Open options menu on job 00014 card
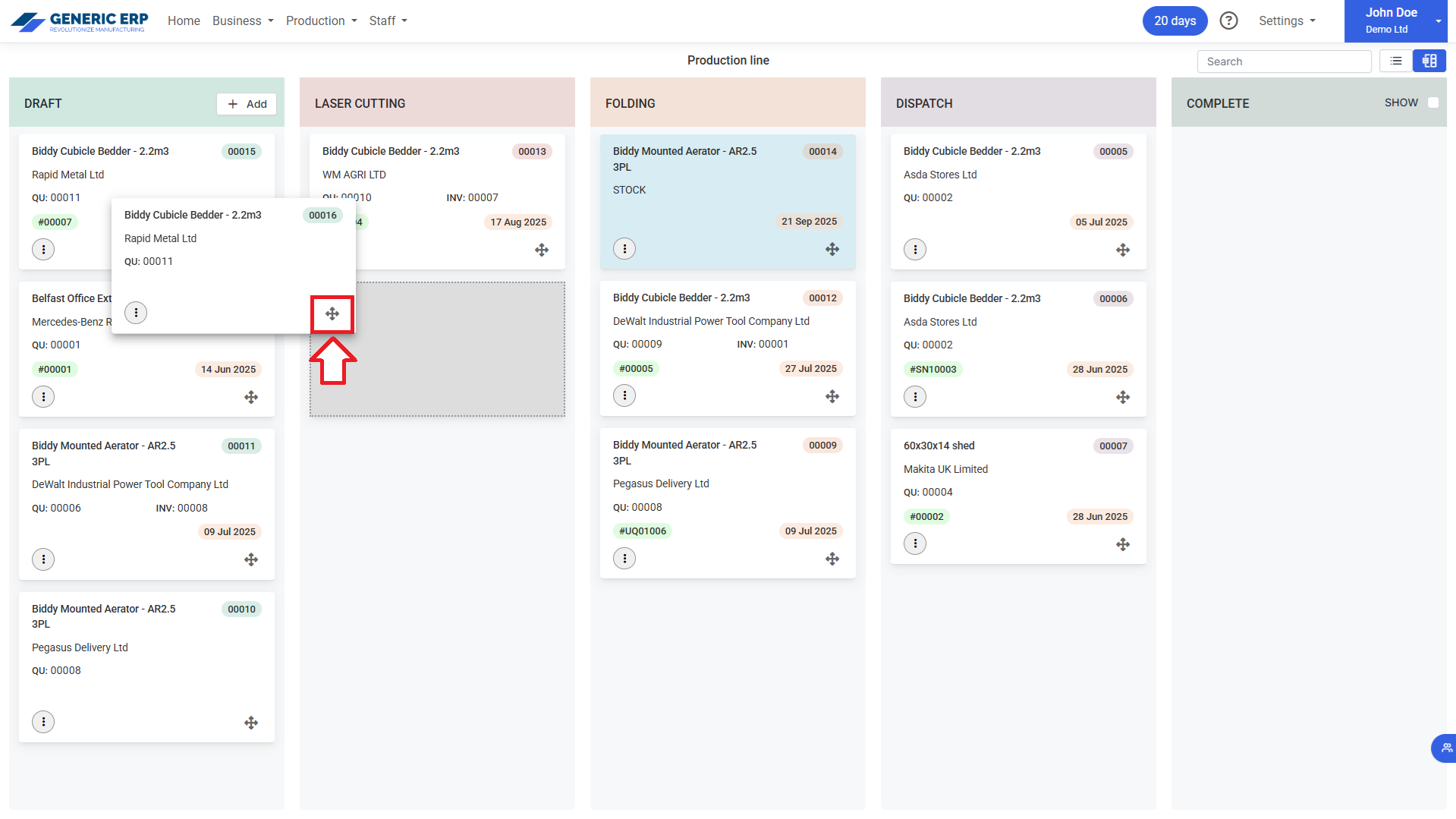The image size is (1456, 819). click(624, 249)
